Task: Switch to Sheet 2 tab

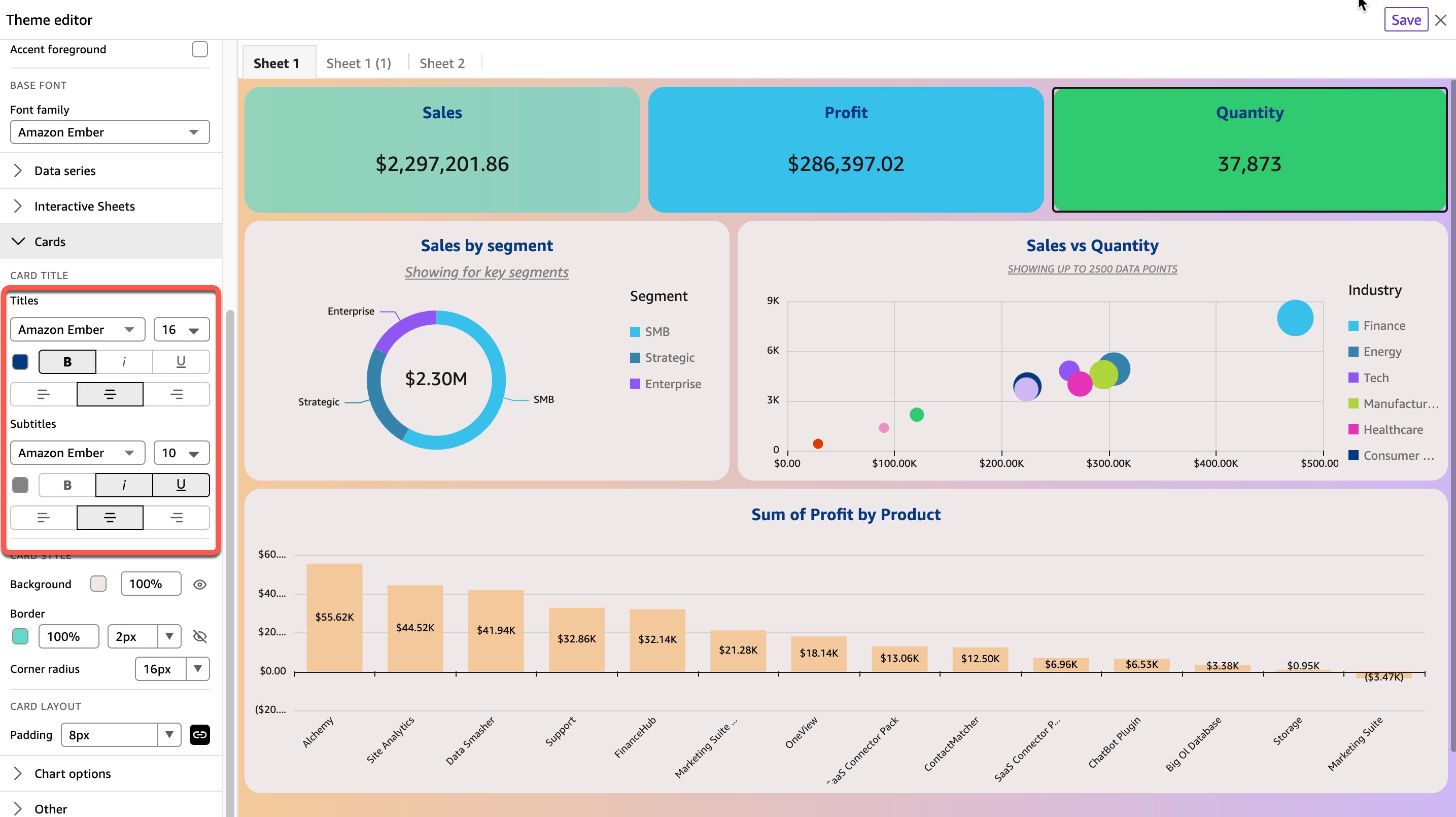Action: point(442,63)
